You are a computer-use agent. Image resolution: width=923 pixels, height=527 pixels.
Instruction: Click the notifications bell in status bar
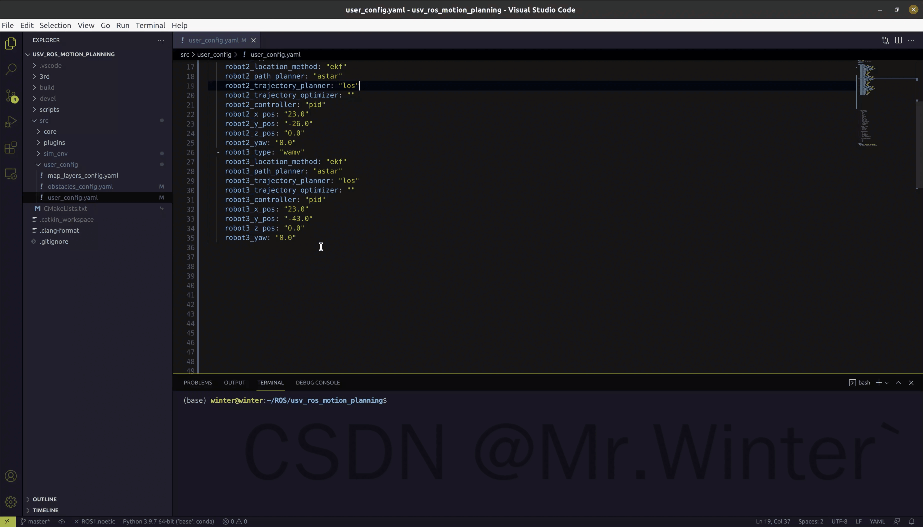(x=912, y=521)
